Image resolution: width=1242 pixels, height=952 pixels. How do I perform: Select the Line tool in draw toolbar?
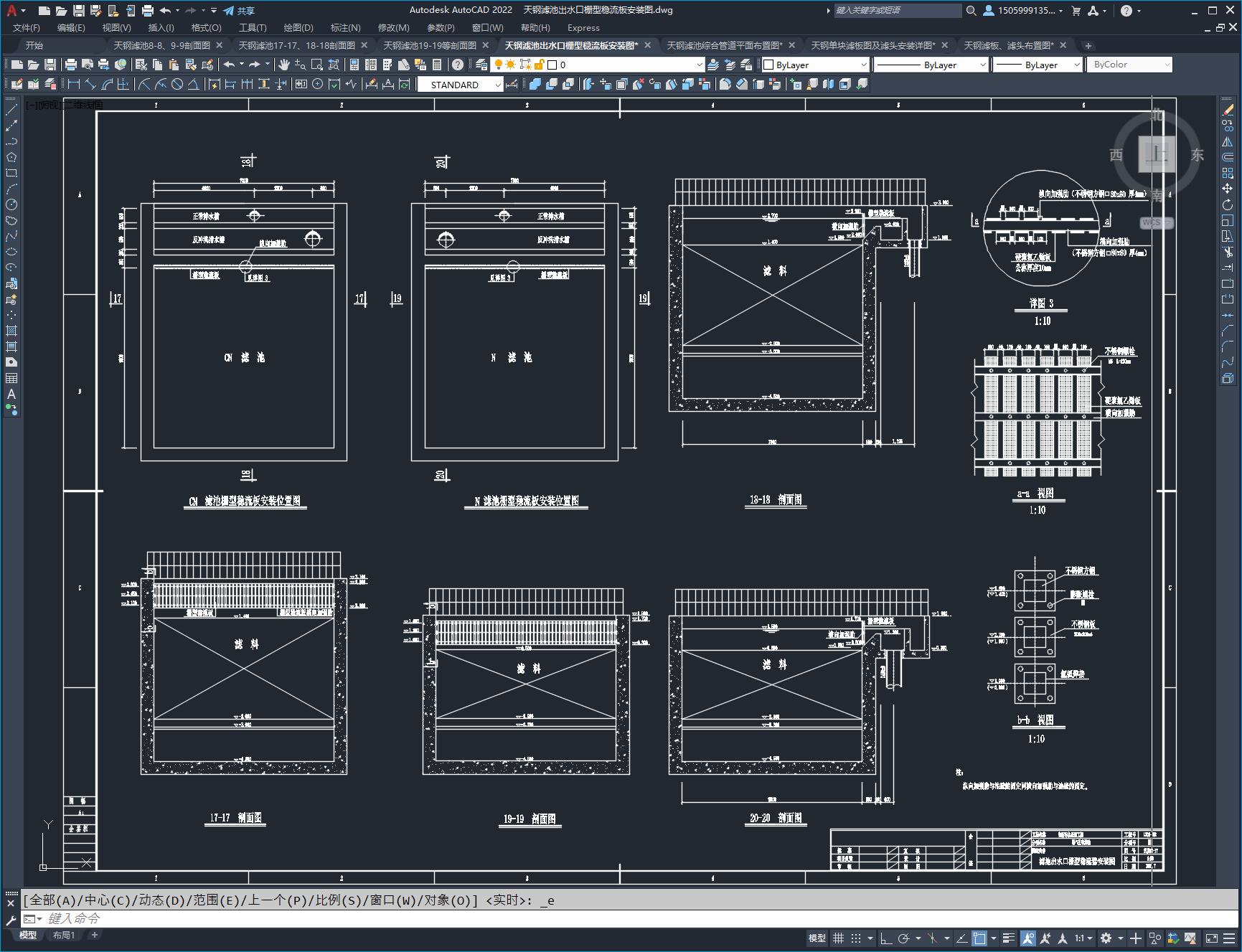point(11,110)
